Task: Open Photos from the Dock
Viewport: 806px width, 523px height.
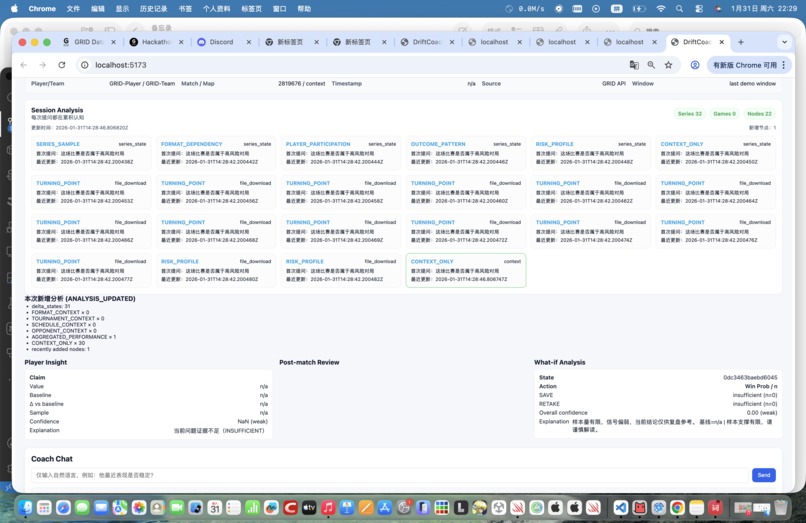Action: 139,508
